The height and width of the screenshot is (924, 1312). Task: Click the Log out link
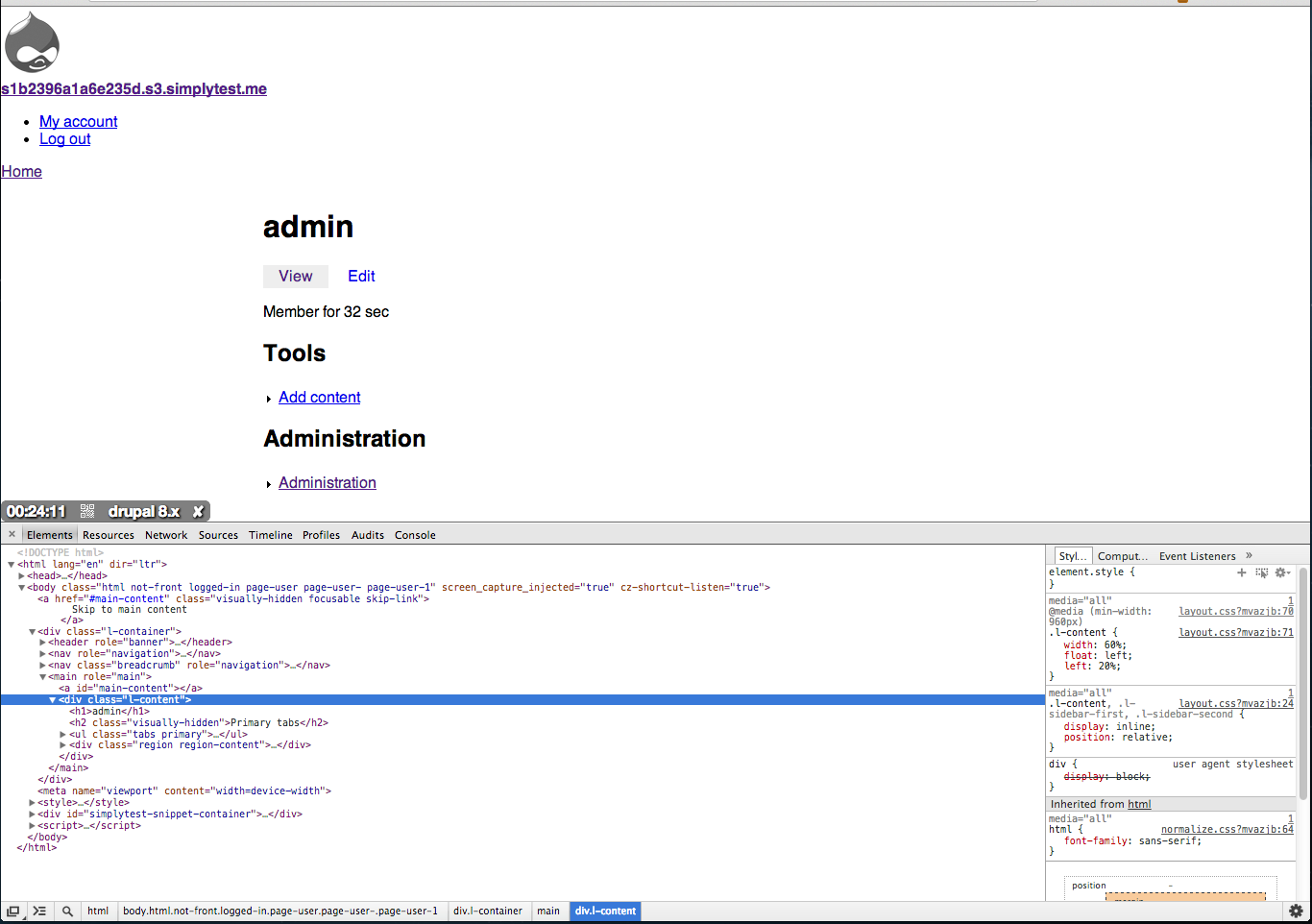tap(65, 138)
